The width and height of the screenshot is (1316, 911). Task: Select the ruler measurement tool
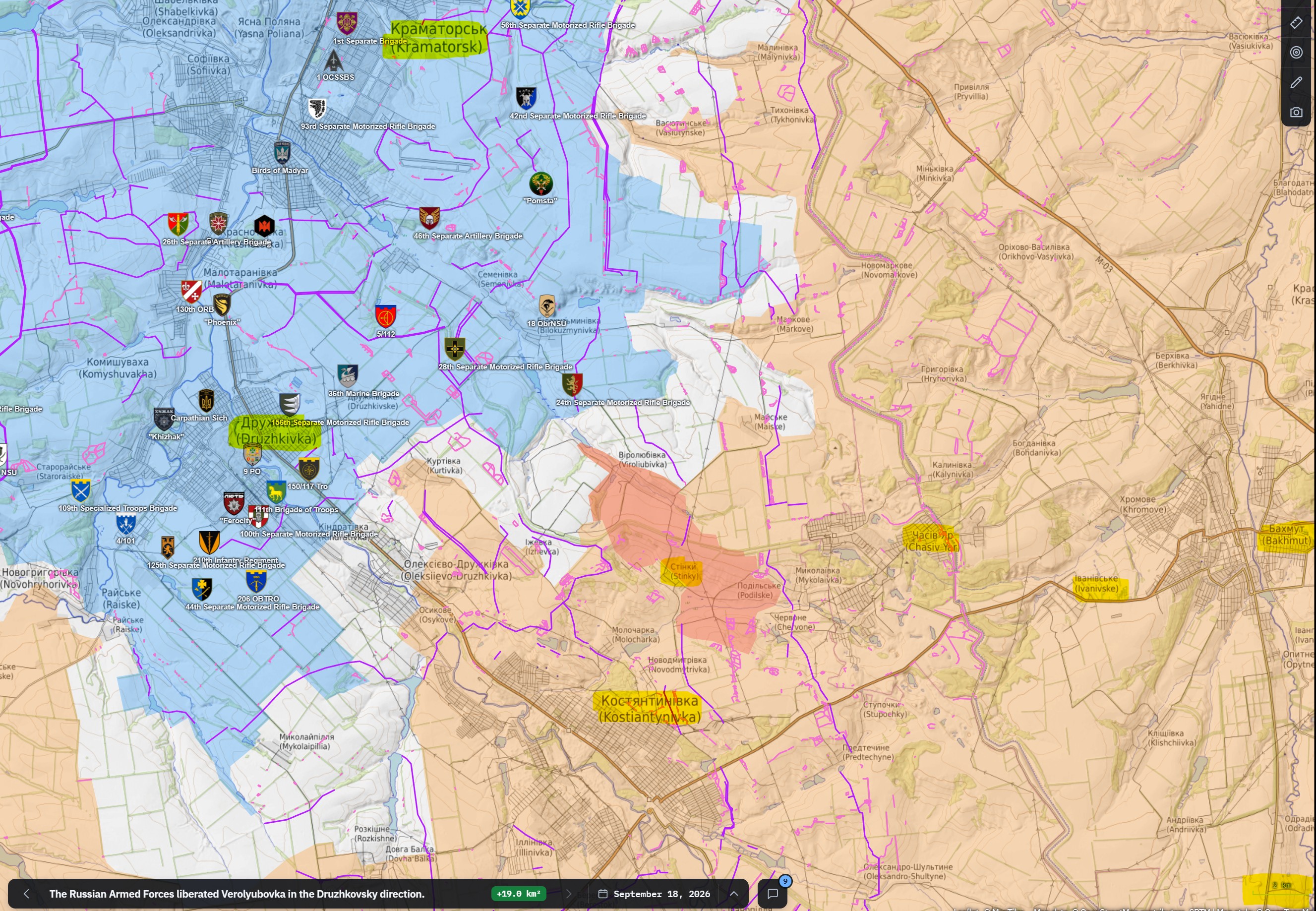pyautogui.click(x=1296, y=22)
